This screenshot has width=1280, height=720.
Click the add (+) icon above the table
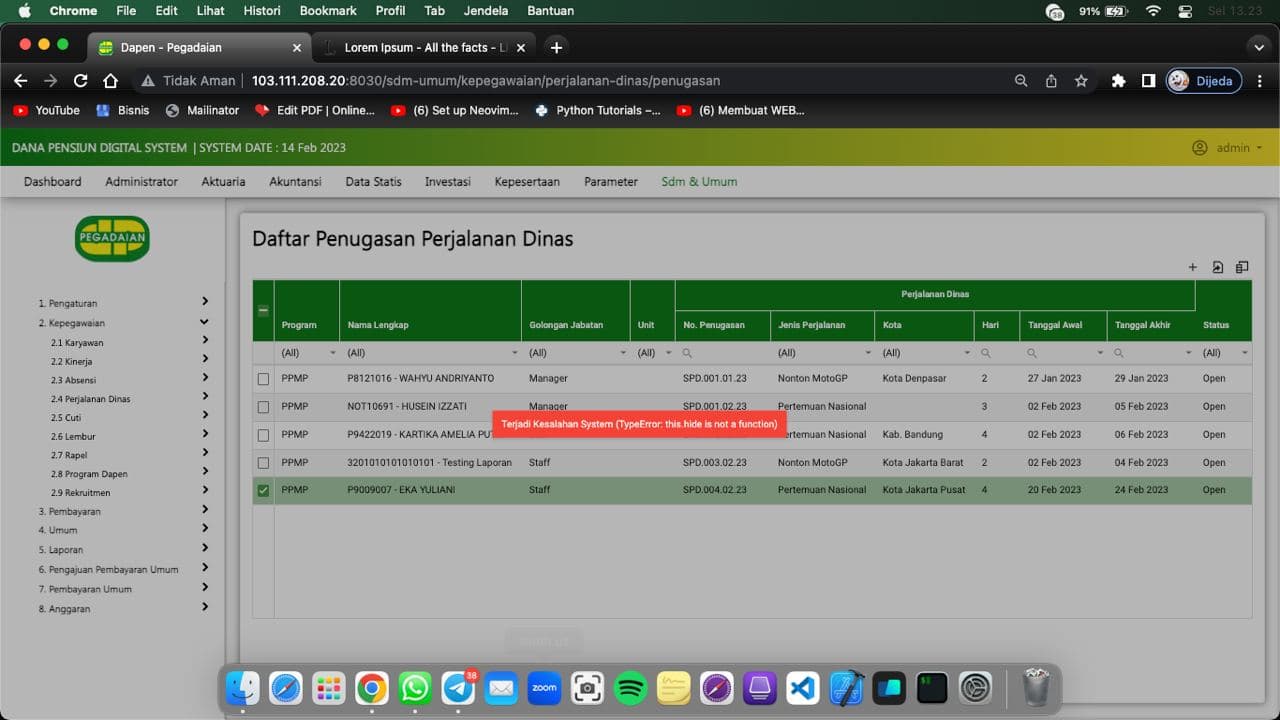[1192, 267]
